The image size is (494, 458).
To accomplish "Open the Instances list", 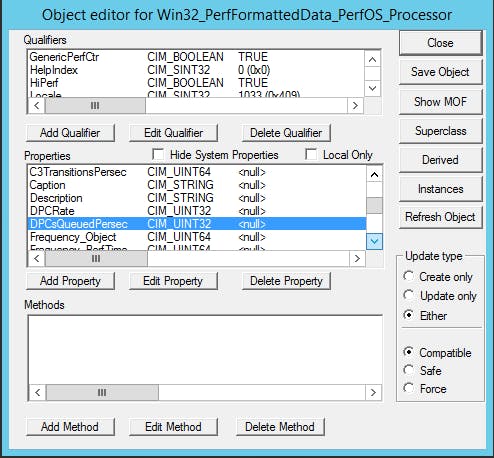I will click(x=440, y=189).
